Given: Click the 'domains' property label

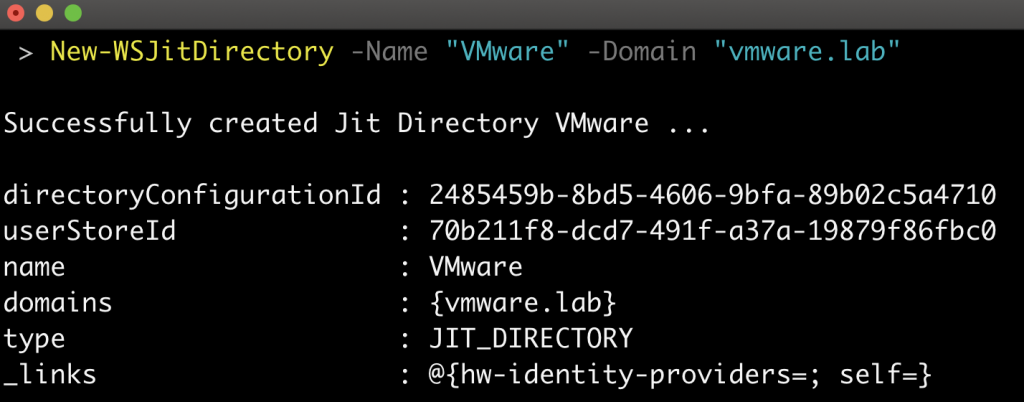Looking at the screenshot, I should point(57,302).
